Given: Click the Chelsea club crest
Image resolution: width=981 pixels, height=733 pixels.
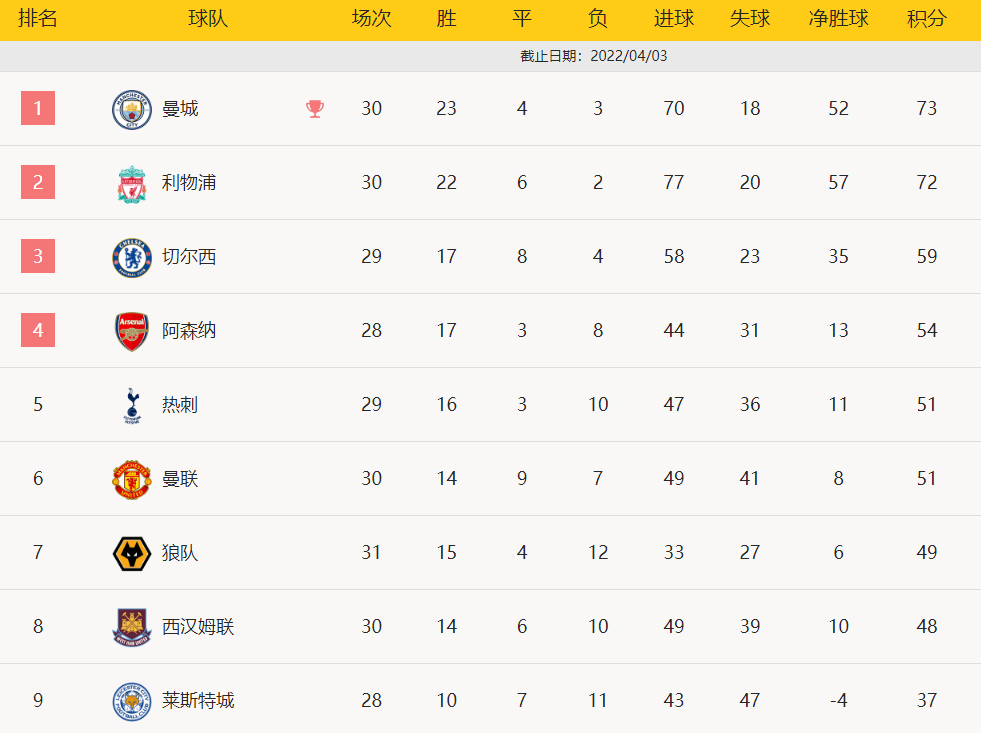Looking at the screenshot, I should [131, 257].
